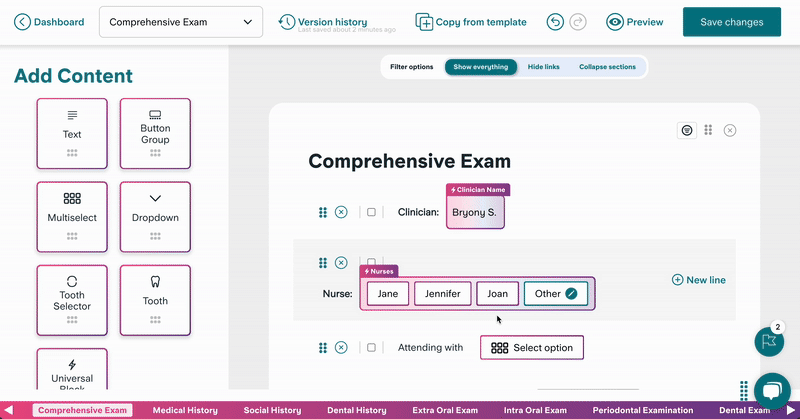Tick the Attending with row checkbox
This screenshot has height=419, width=800.
point(371,348)
